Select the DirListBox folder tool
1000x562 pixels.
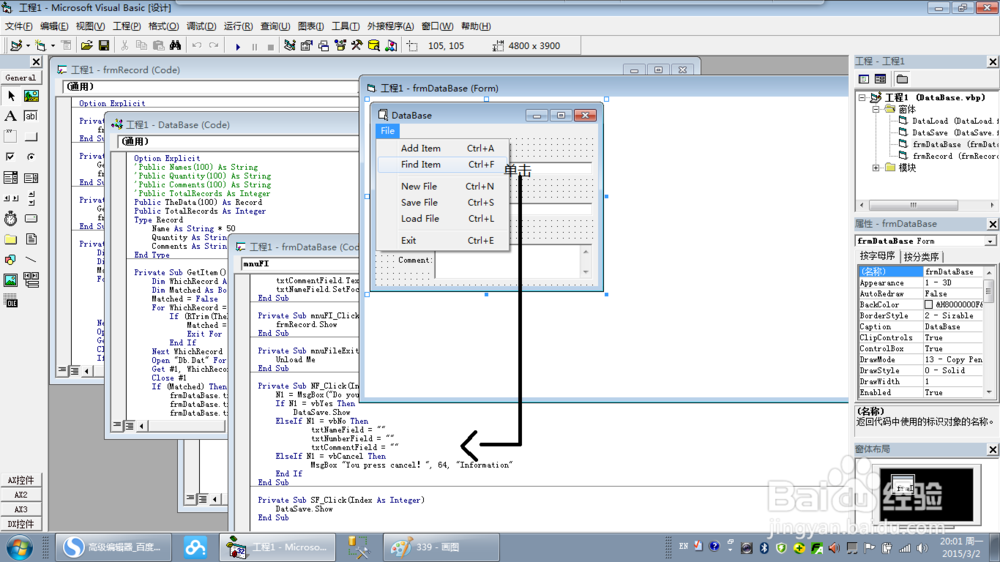tap(11, 239)
